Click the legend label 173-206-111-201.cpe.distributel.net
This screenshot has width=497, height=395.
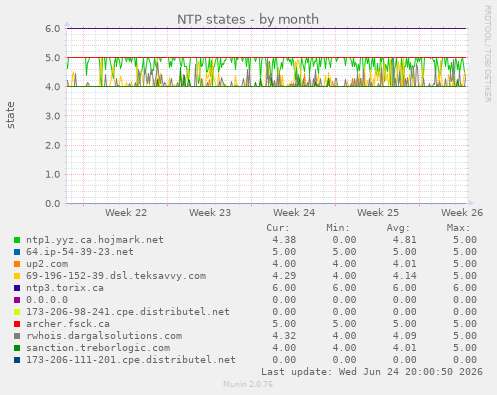coord(131,360)
